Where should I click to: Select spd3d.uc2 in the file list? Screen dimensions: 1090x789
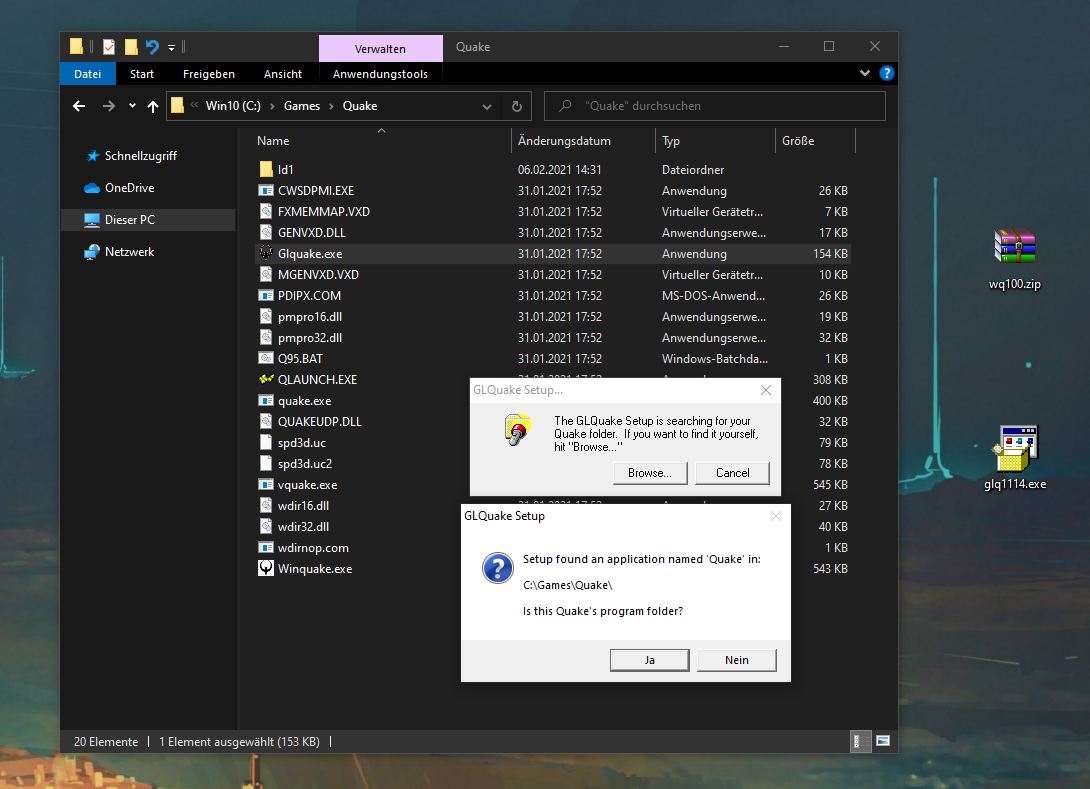[x=304, y=463]
